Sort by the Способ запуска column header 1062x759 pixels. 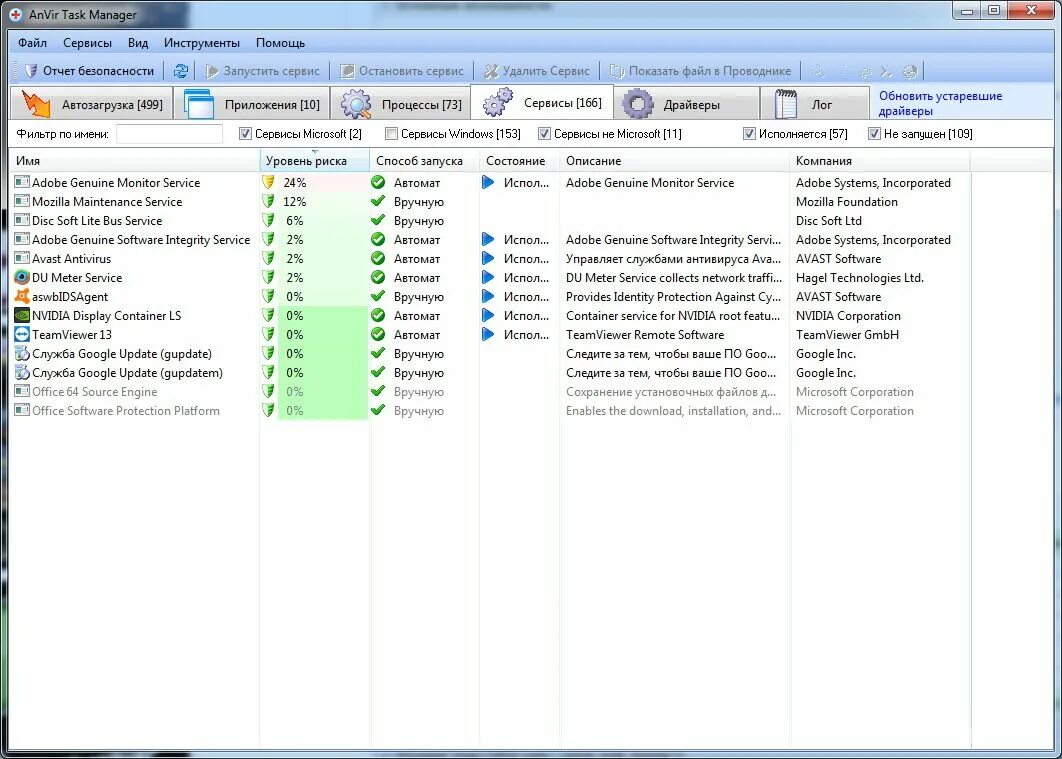tap(425, 161)
